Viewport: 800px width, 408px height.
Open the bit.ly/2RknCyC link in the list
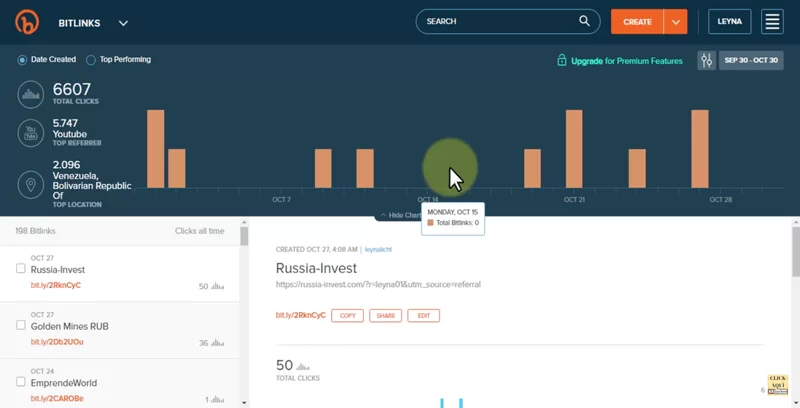pos(56,285)
